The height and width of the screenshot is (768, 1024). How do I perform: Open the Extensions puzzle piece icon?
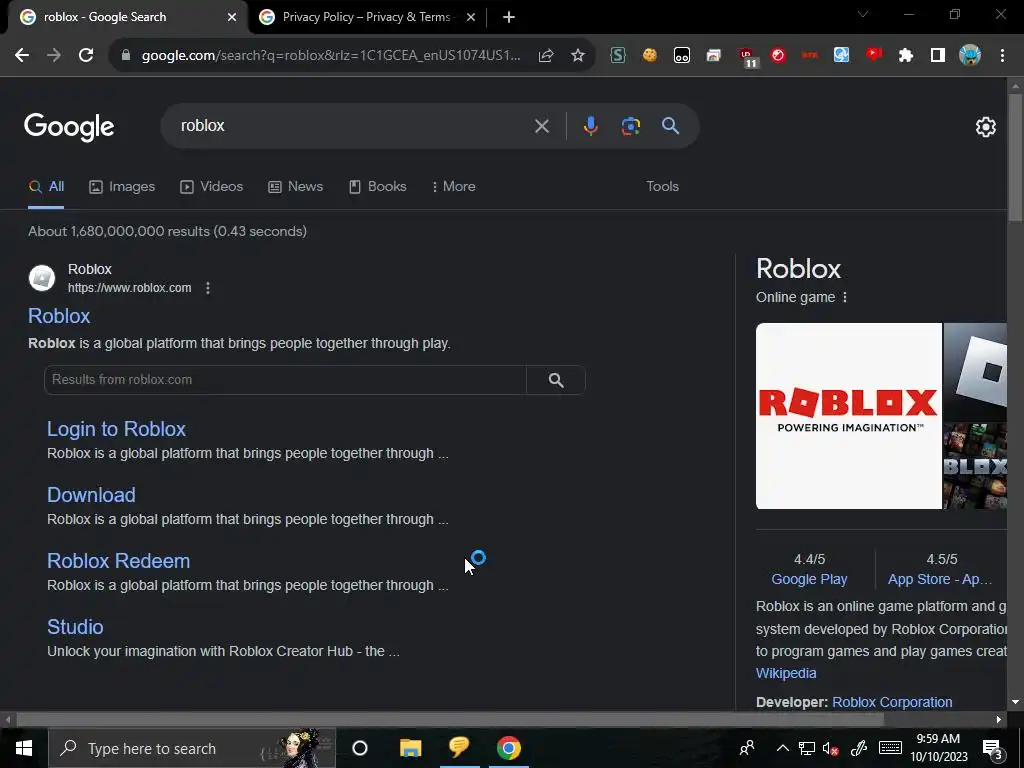(x=906, y=56)
